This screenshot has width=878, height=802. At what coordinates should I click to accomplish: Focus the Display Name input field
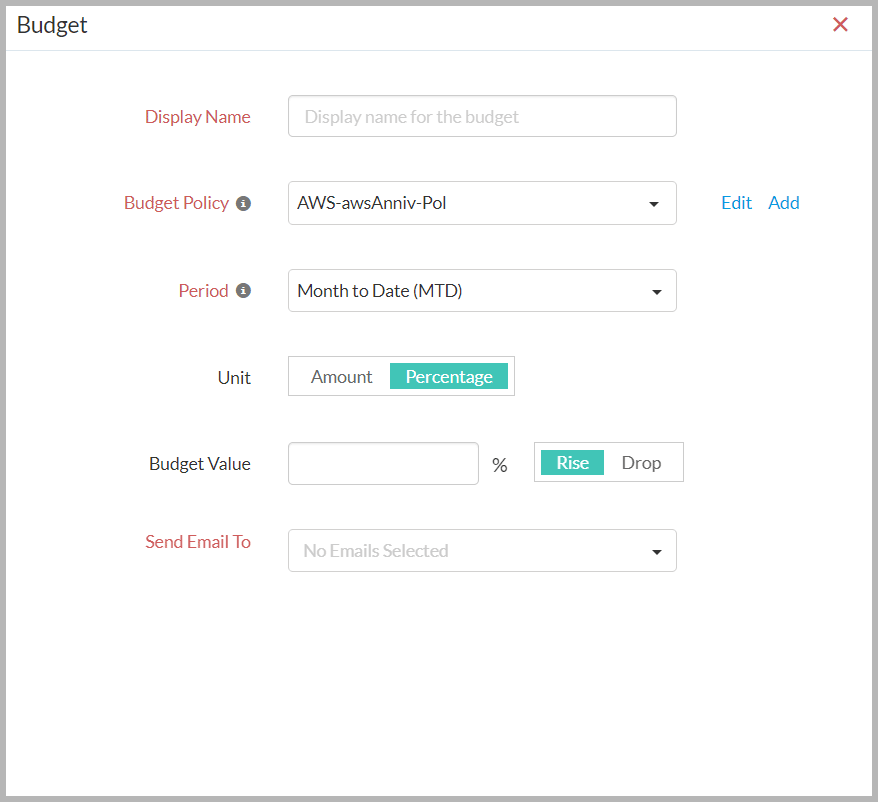[482, 116]
